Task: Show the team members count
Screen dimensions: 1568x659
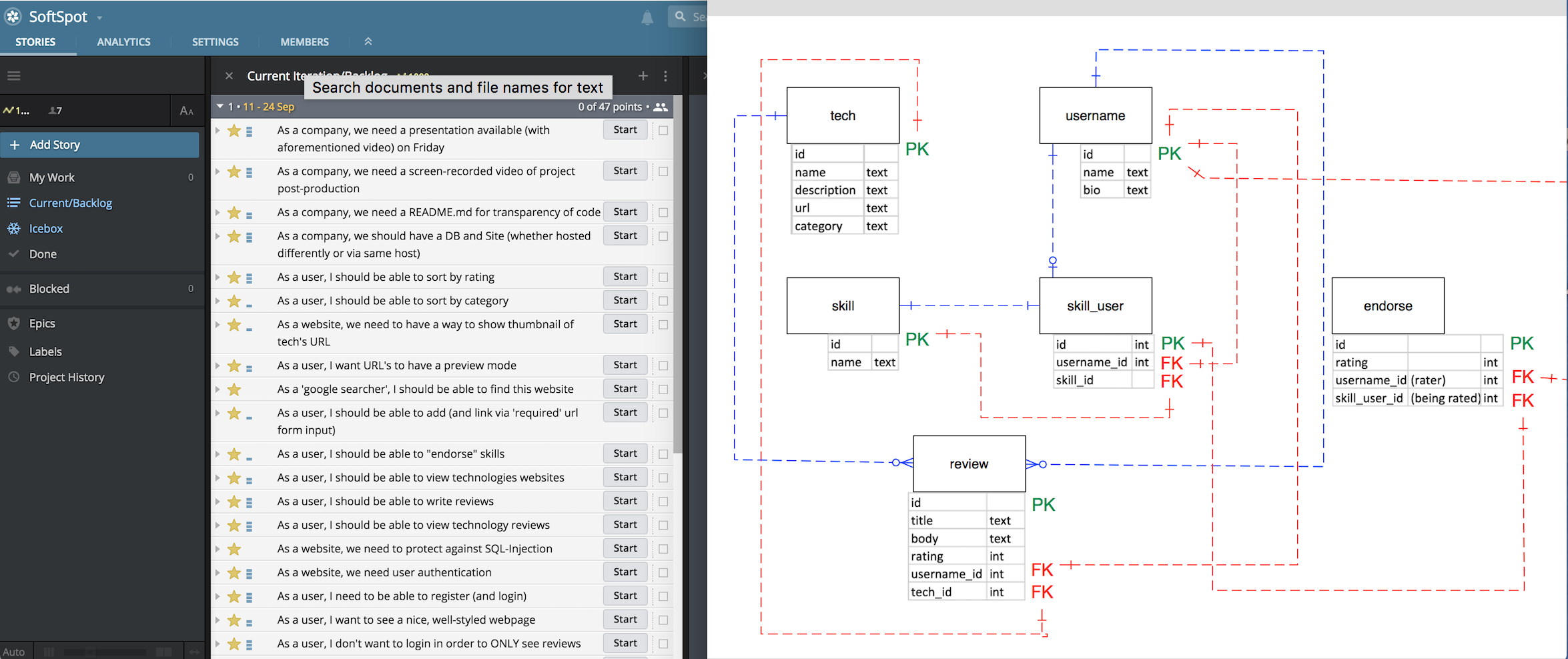Action: pyautogui.click(x=55, y=111)
